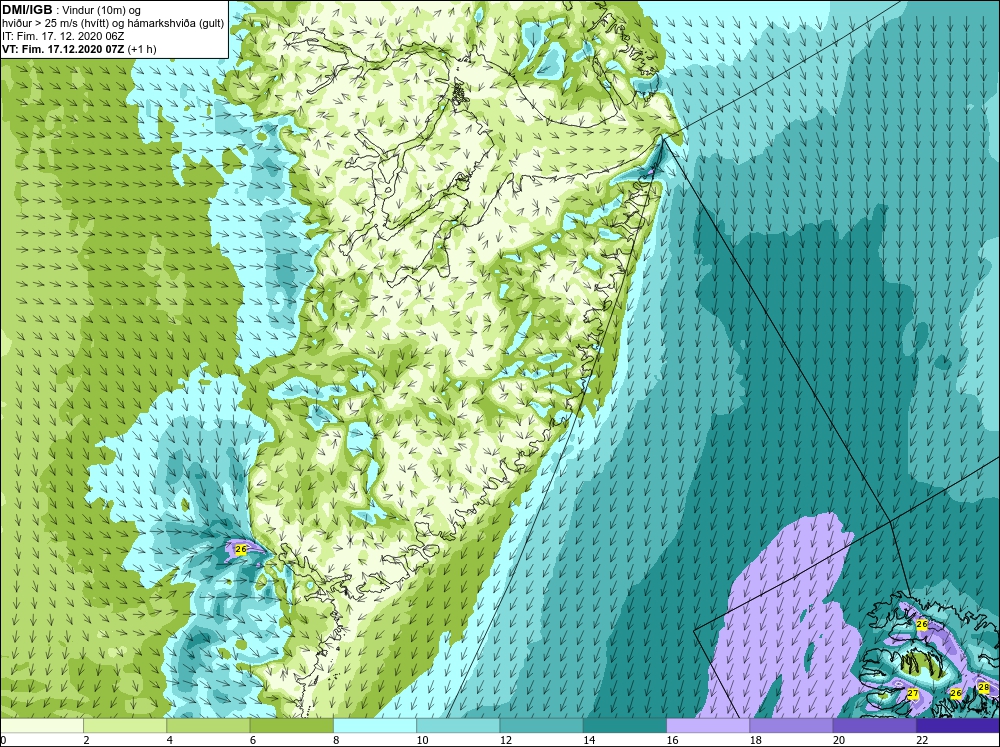Click the yellow 28 gust marker over Iceland
The height and width of the screenshot is (747, 1000).
(983, 688)
